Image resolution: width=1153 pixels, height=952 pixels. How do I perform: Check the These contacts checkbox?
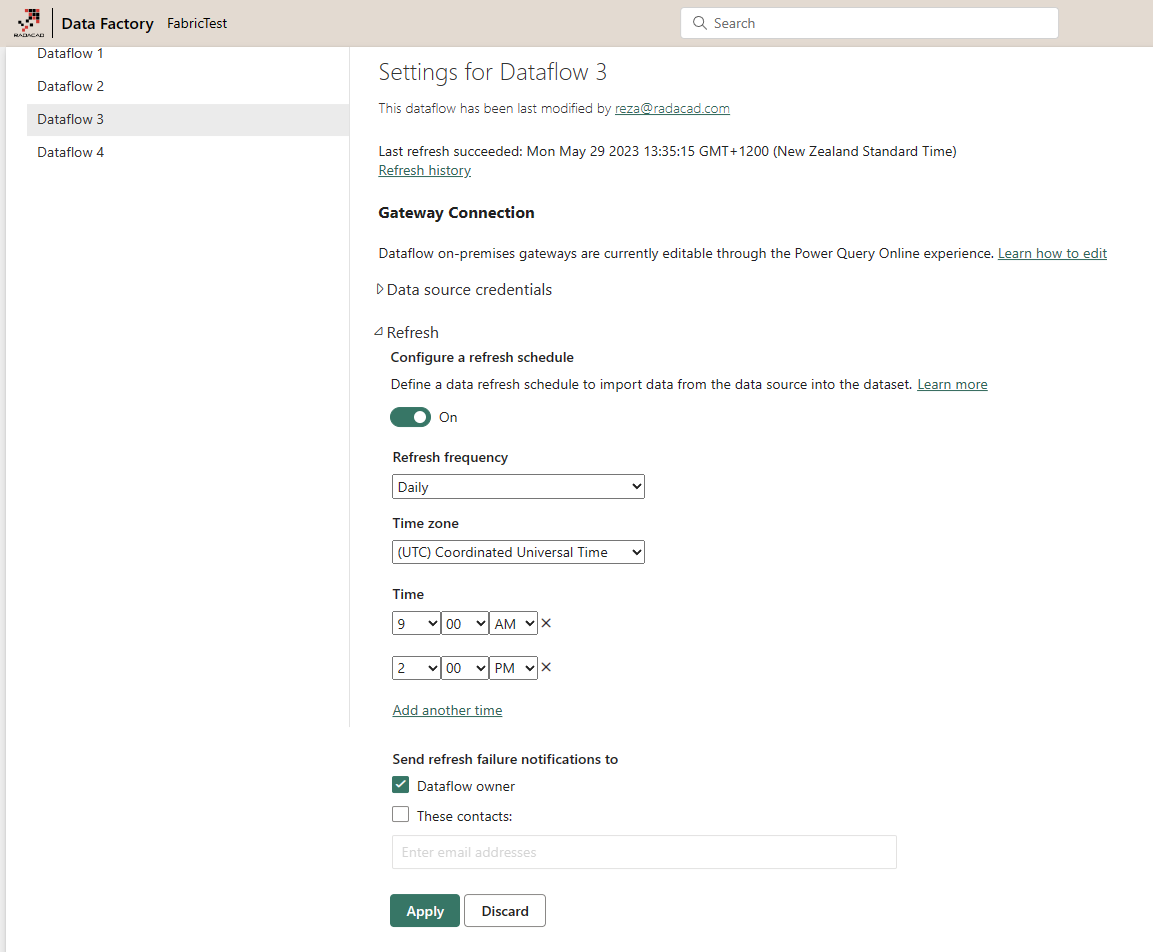coord(401,815)
